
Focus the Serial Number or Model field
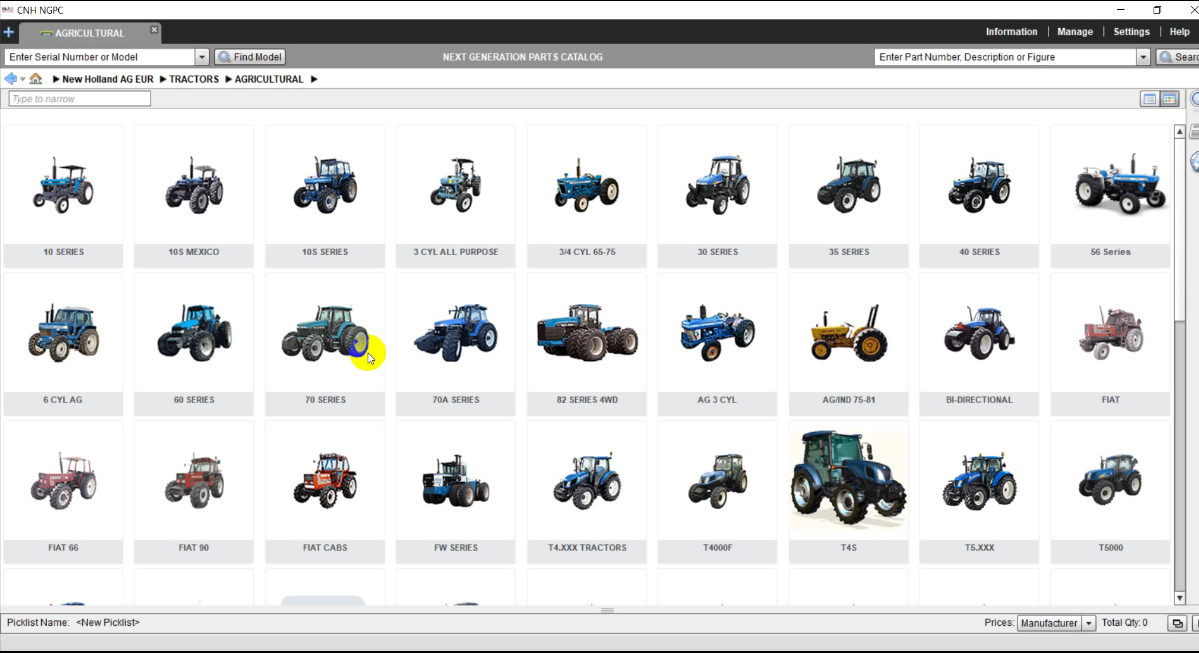(x=100, y=57)
